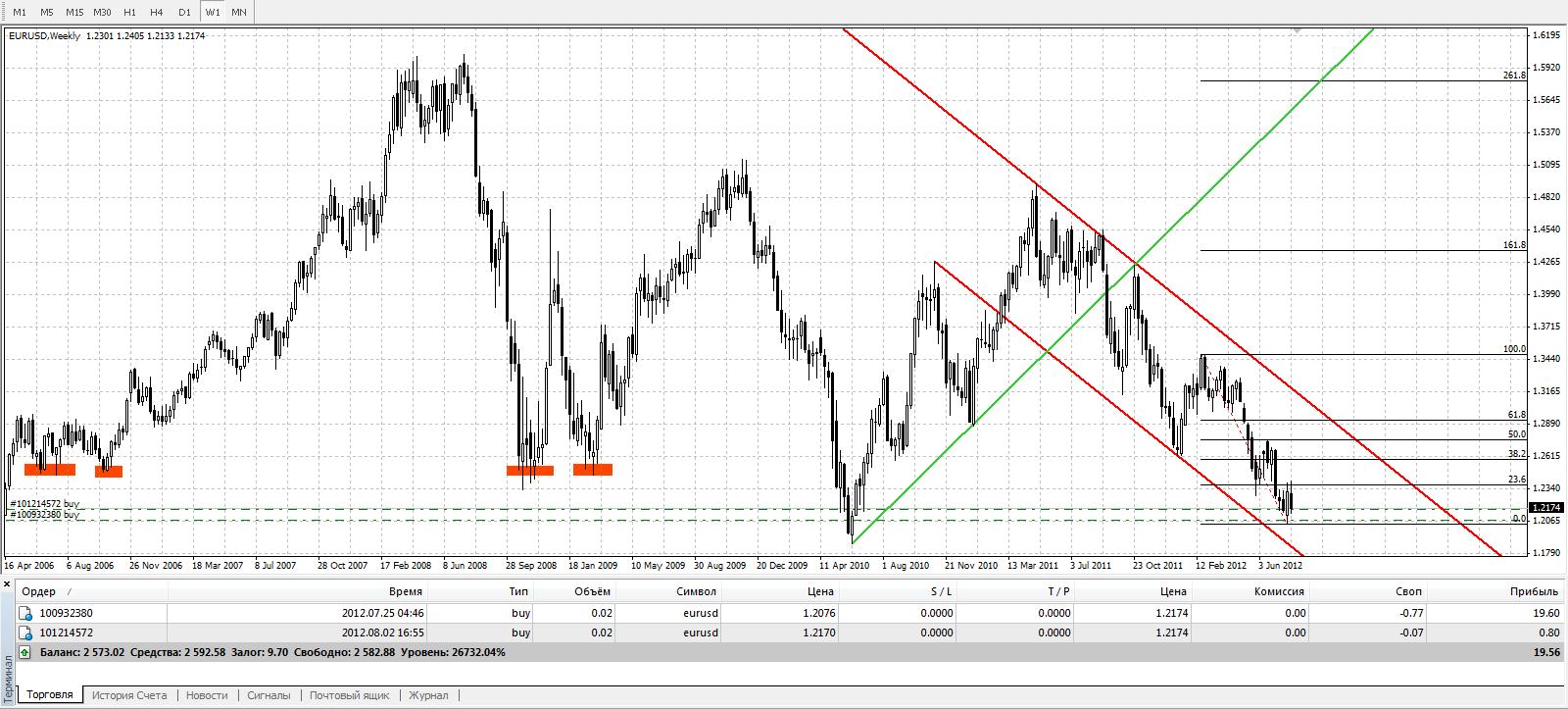This screenshot has width=1568, height=709.
Task: Click the Fibonacci 161.8 level label
Action: click(x=1514, y=245)
